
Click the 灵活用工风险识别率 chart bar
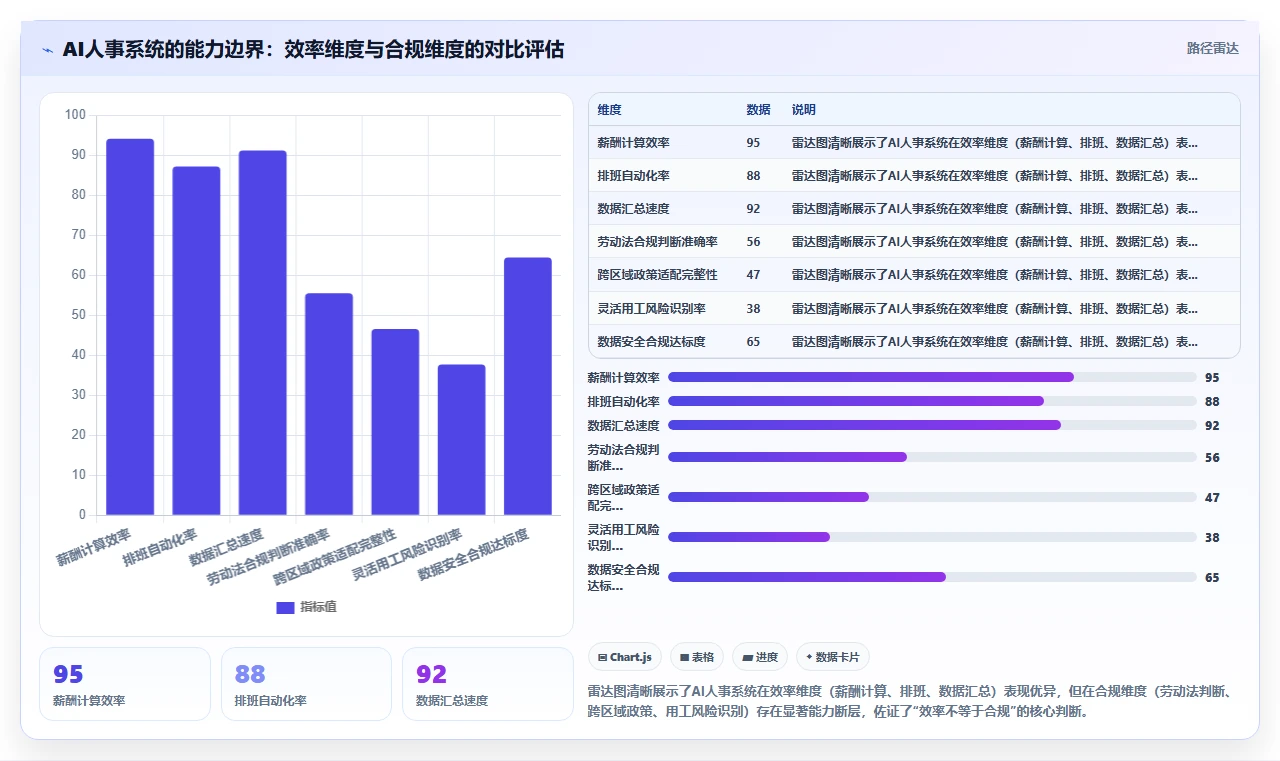click(x=461, y=440)
